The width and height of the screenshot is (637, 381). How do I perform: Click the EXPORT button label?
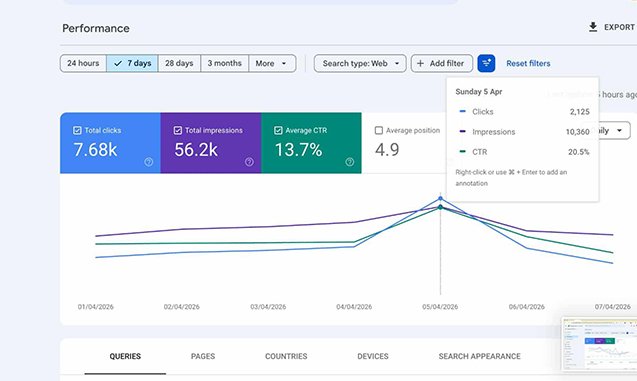[619, 27]
